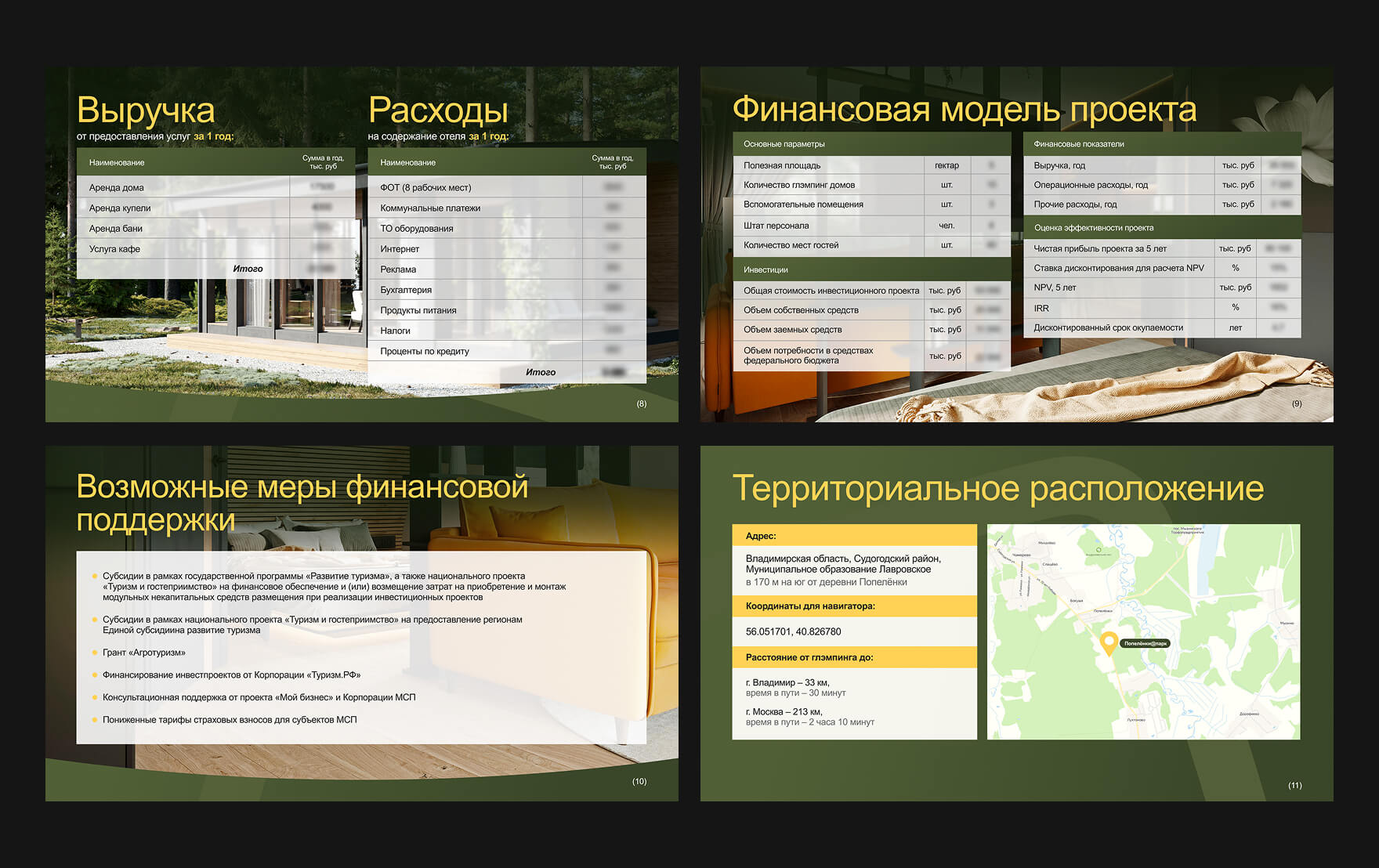Click the Инвестиции section header
Screen dimensions: 1379x868
pos(871,269)
